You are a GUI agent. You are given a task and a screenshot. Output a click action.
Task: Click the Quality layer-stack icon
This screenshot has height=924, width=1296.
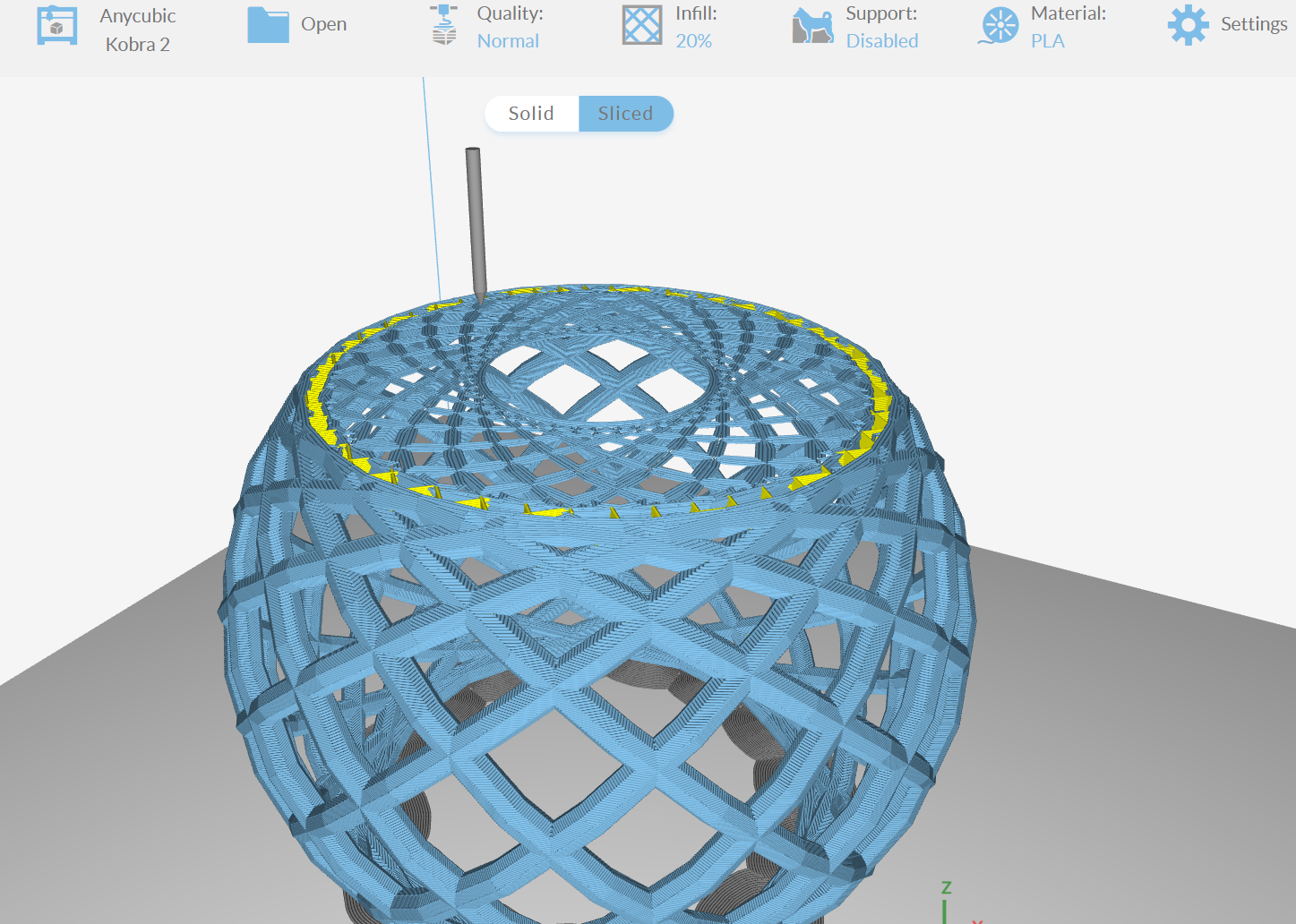443,25
